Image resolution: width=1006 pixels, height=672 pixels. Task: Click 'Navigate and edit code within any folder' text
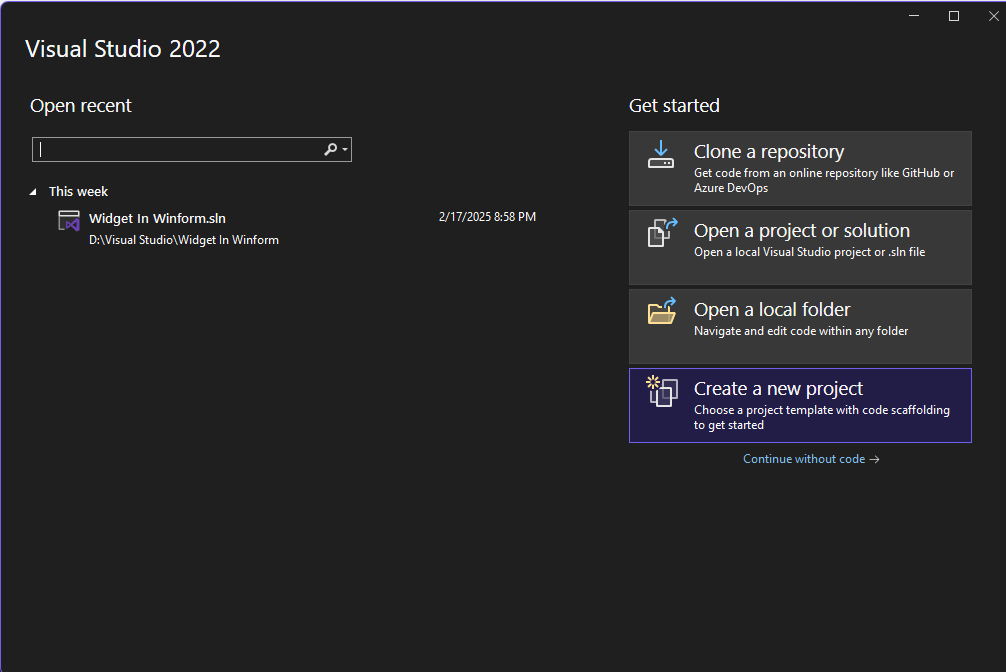(x=801, y=331)
